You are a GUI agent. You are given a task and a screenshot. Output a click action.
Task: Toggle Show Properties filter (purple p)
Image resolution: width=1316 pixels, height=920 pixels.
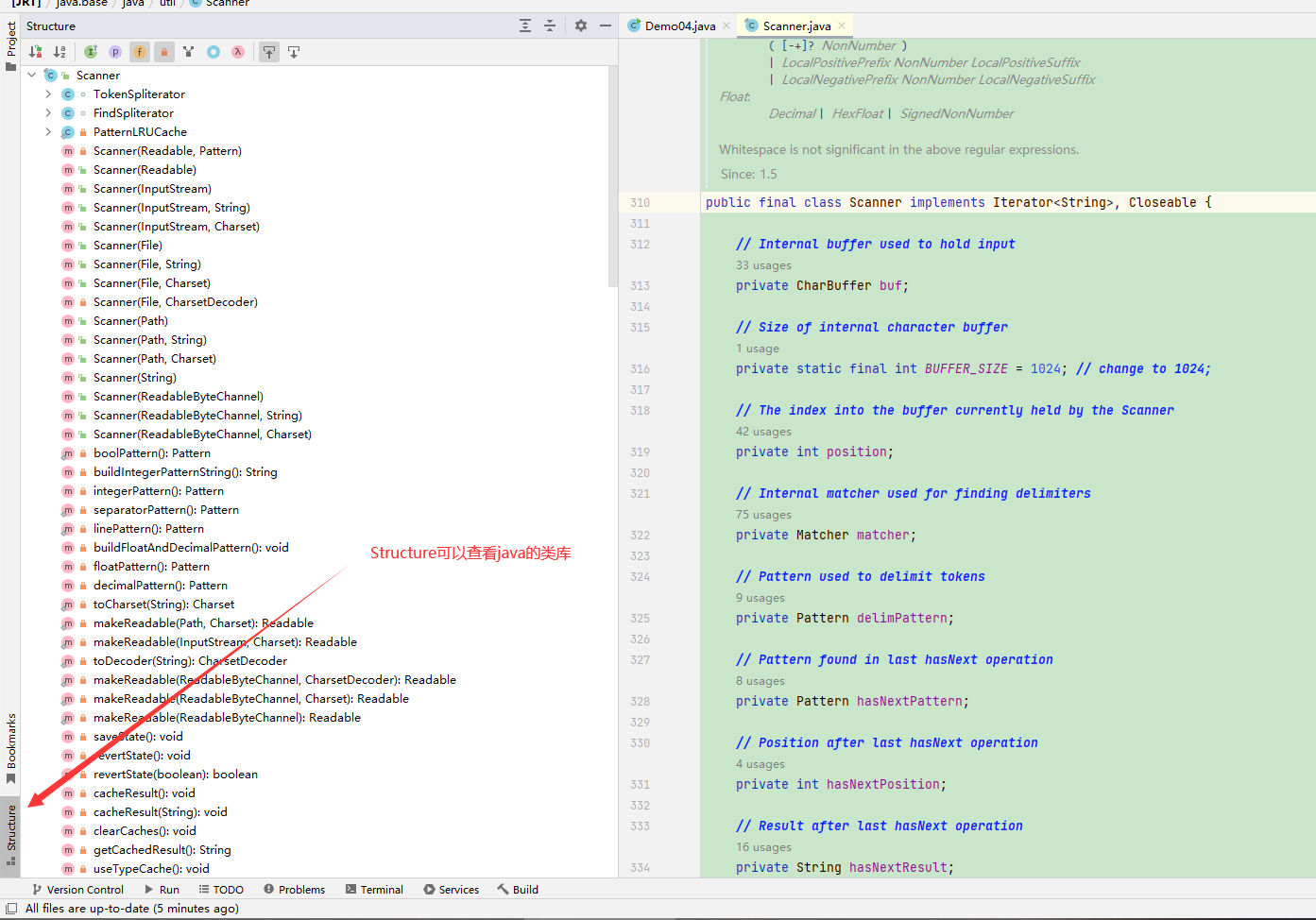pyautogui.click(x=115, y=52)
